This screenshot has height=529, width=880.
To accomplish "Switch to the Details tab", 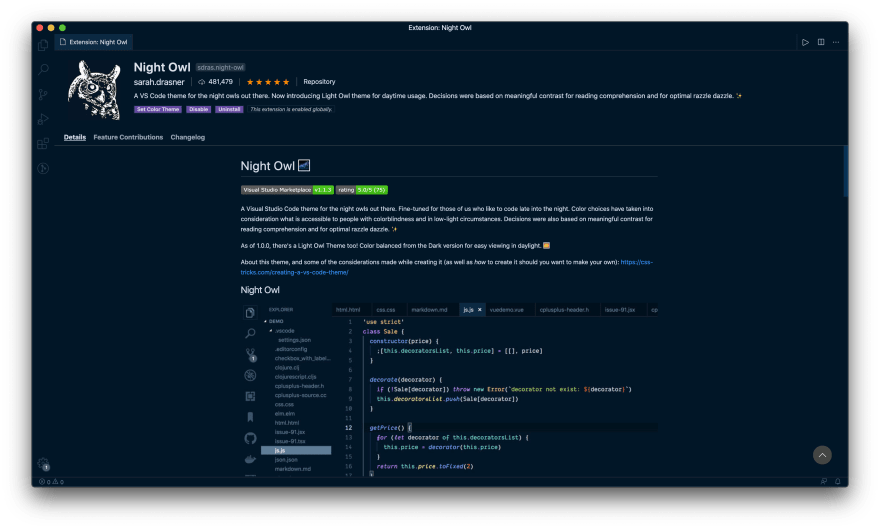I will 75,137.
